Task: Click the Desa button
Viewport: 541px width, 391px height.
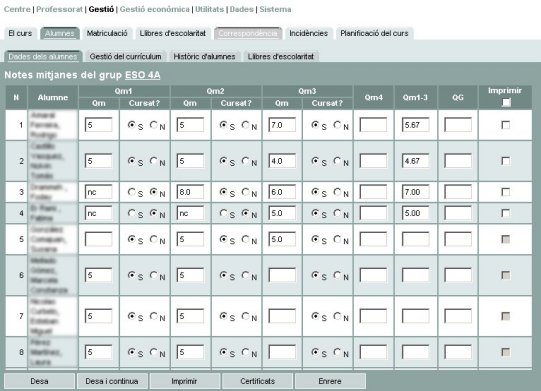Action: [x=39, y=381]
